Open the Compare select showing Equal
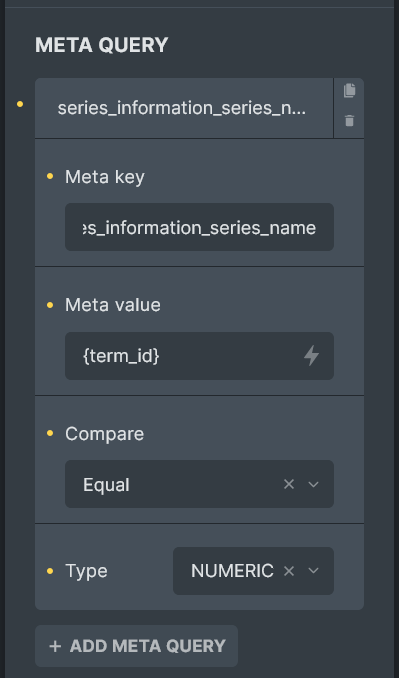Viewport: 399px width, 678px height. tap(199, 484)
